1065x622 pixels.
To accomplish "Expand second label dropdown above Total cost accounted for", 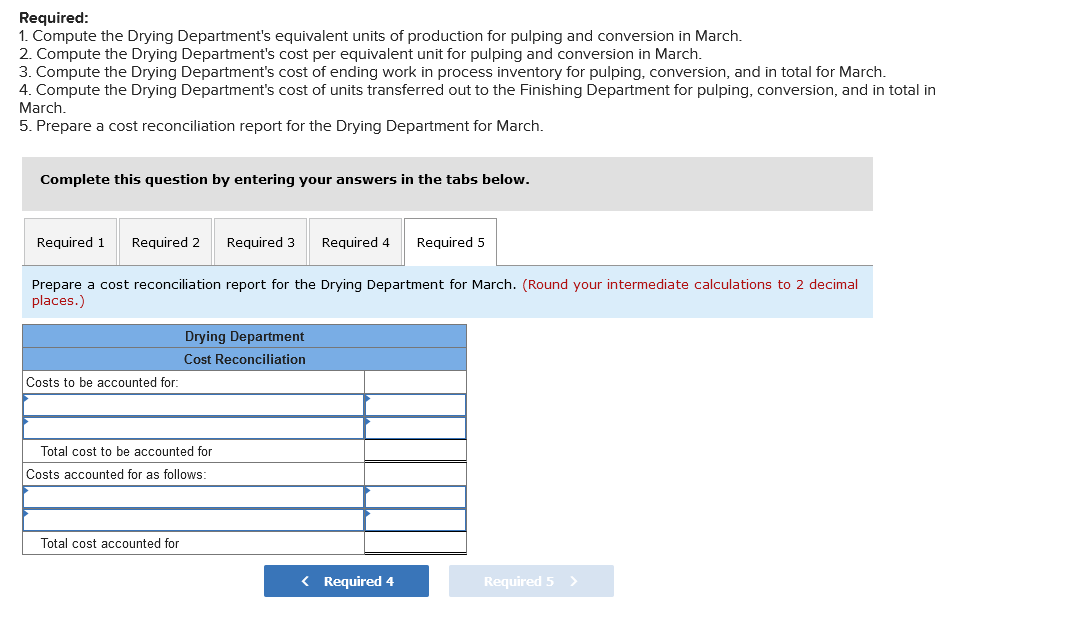I will (194, 520).
